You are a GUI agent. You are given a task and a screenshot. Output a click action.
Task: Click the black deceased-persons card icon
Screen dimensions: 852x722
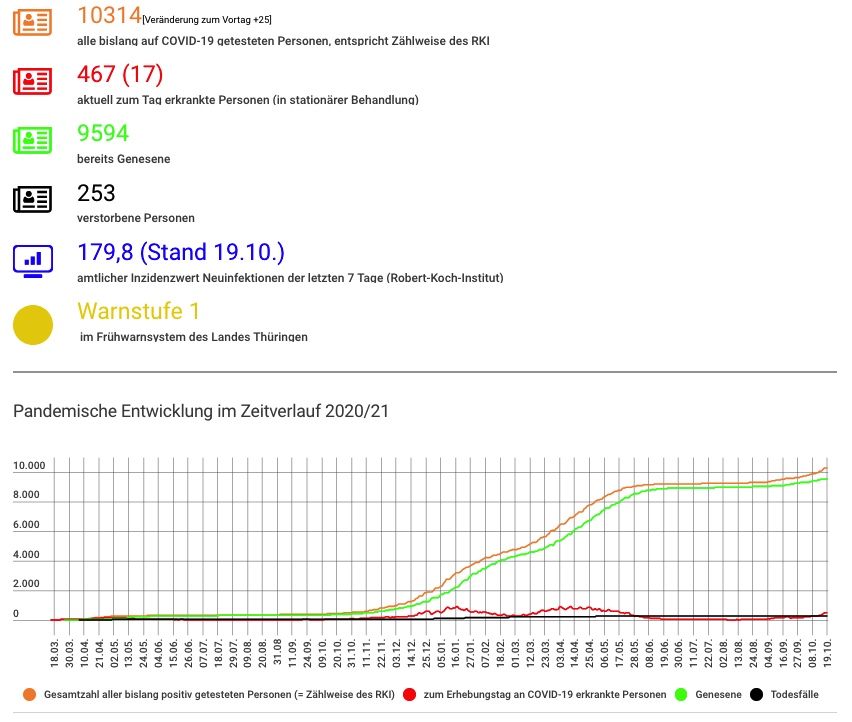click(x=33, y=199)
